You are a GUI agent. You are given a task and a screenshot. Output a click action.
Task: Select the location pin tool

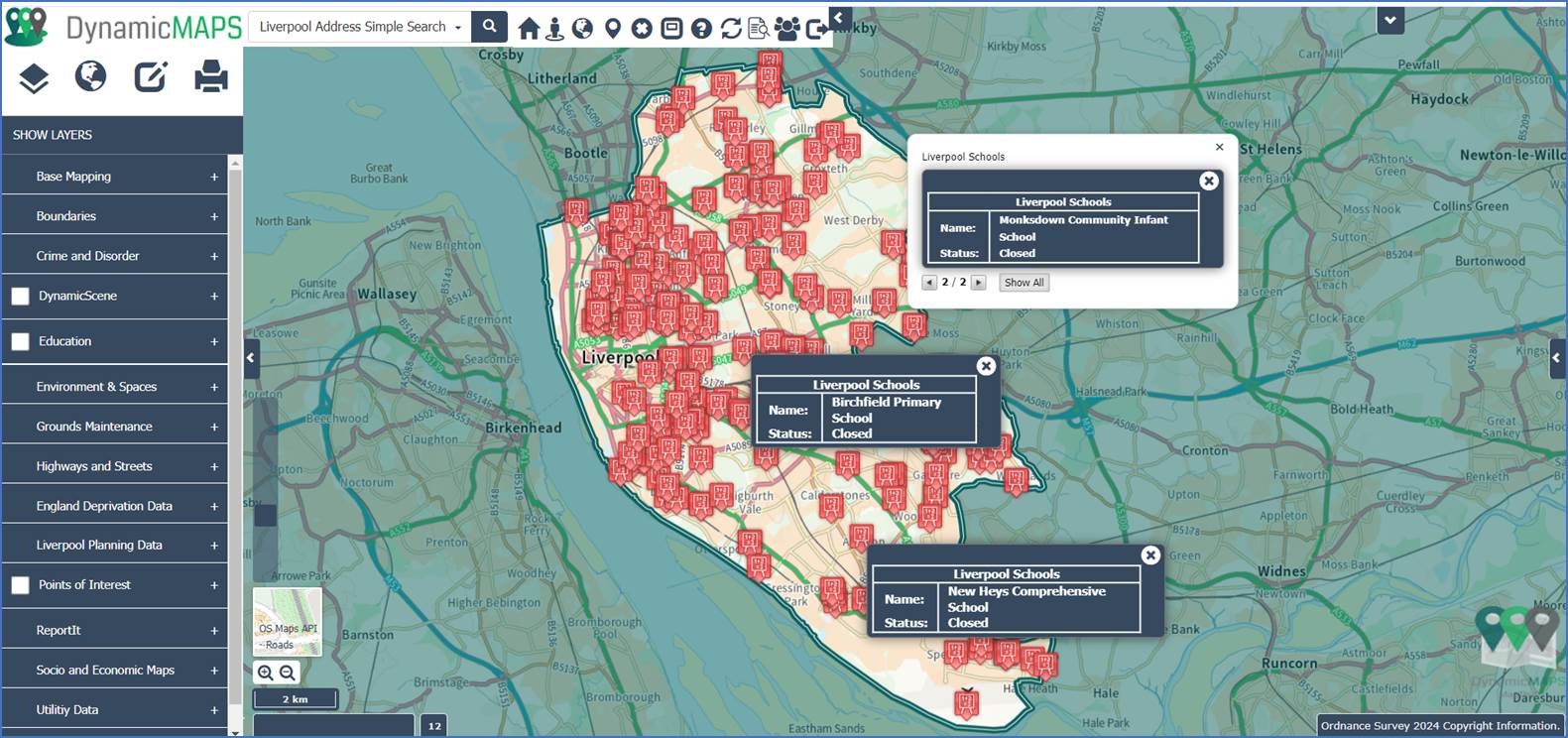pos(612,29)
